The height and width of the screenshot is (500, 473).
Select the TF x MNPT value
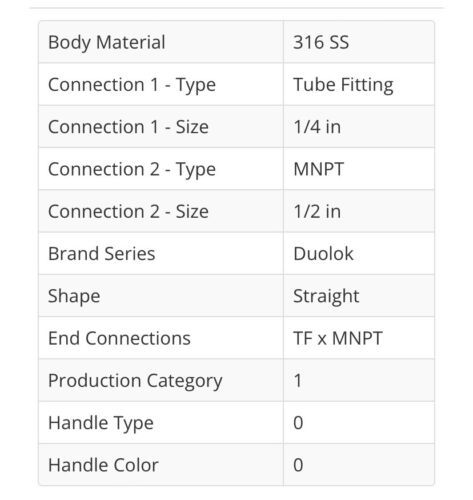pyautogui.click(x=338, y=338)
